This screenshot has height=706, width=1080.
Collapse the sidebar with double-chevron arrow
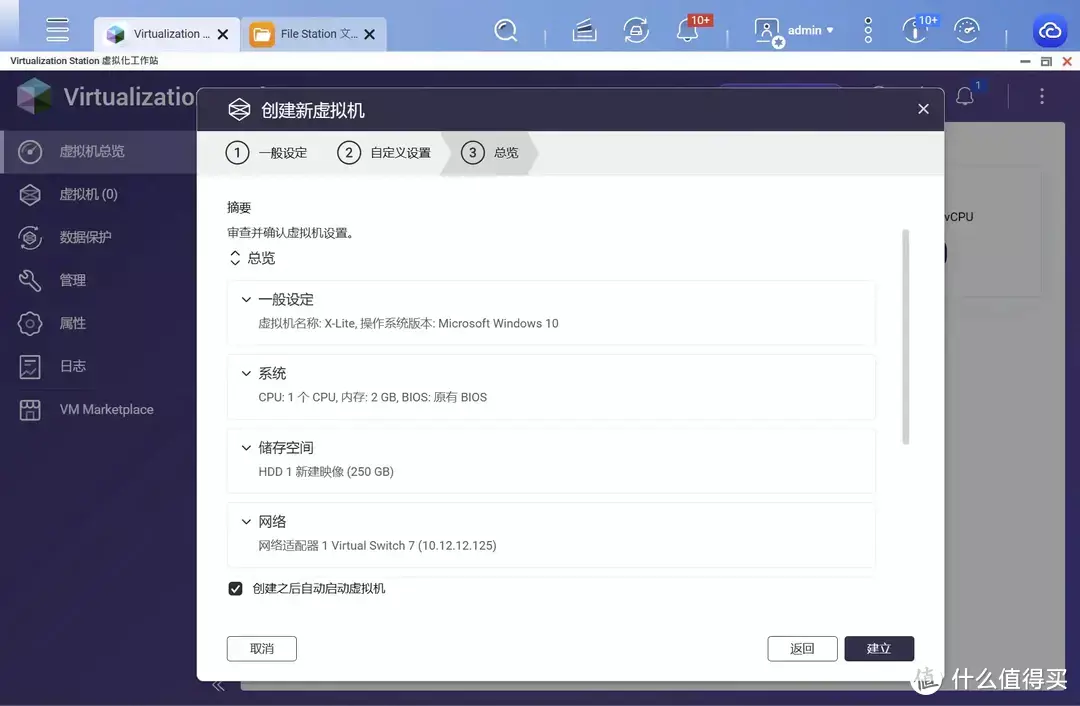point(218,686)
